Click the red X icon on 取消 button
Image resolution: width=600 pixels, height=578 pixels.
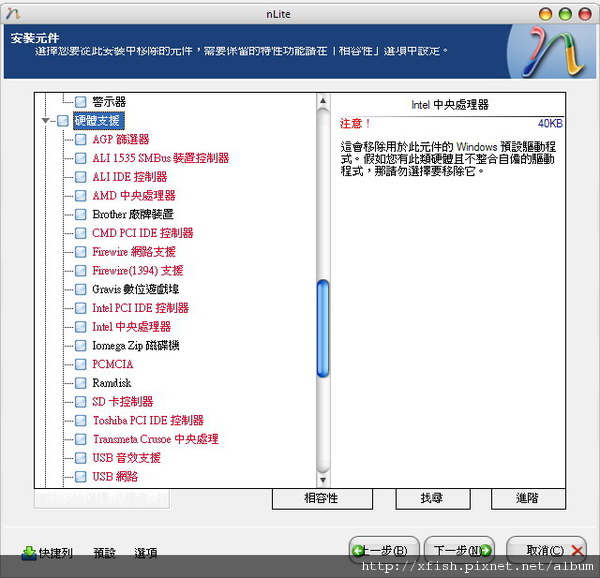(577, 550)
